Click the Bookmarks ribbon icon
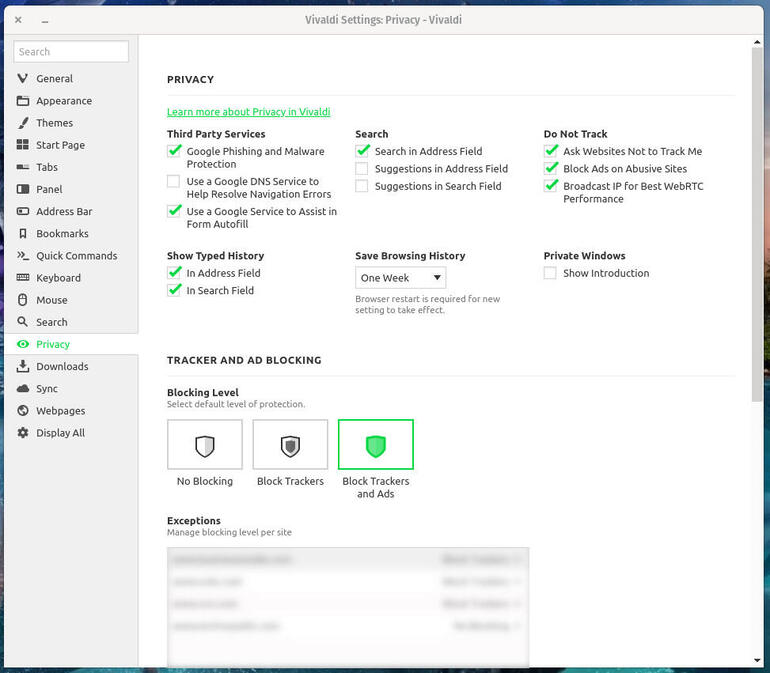770x673 pixels. [23, 233]
